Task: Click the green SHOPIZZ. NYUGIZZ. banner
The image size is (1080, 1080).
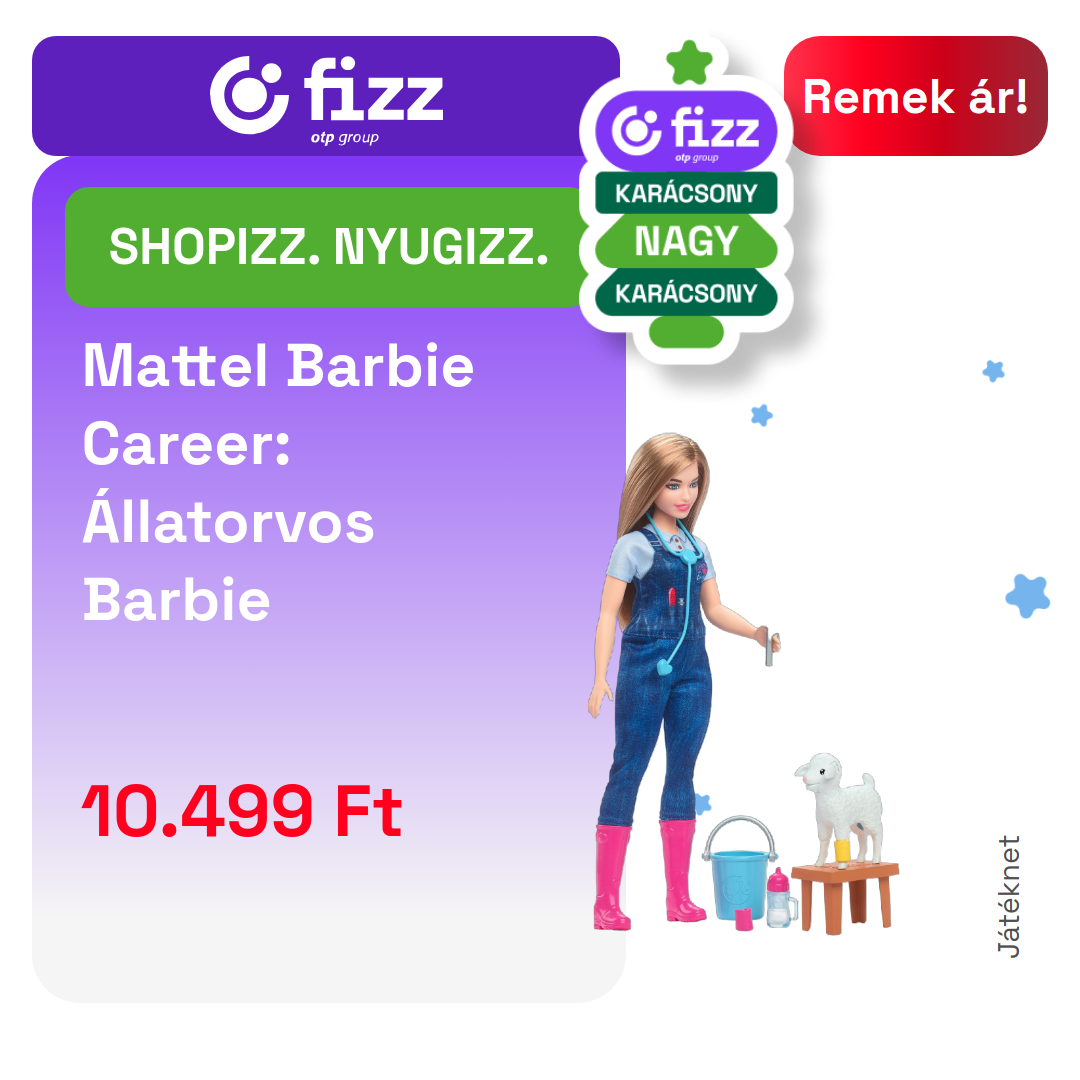Action: coord(328,247)
